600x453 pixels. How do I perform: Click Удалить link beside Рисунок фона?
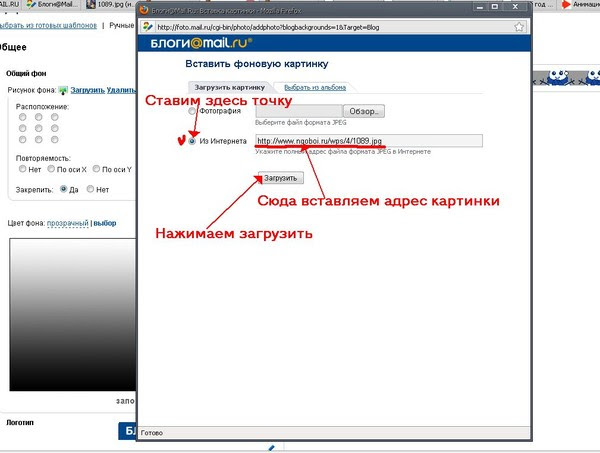click(x=121, y=90)
